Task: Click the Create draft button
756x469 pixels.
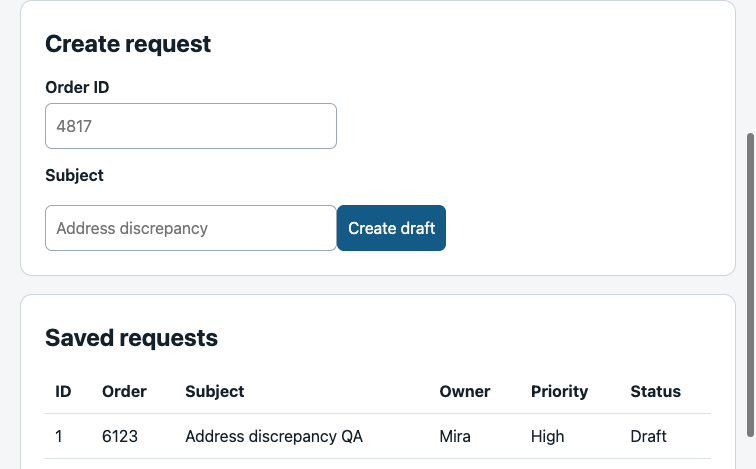Action: [392, 228]
